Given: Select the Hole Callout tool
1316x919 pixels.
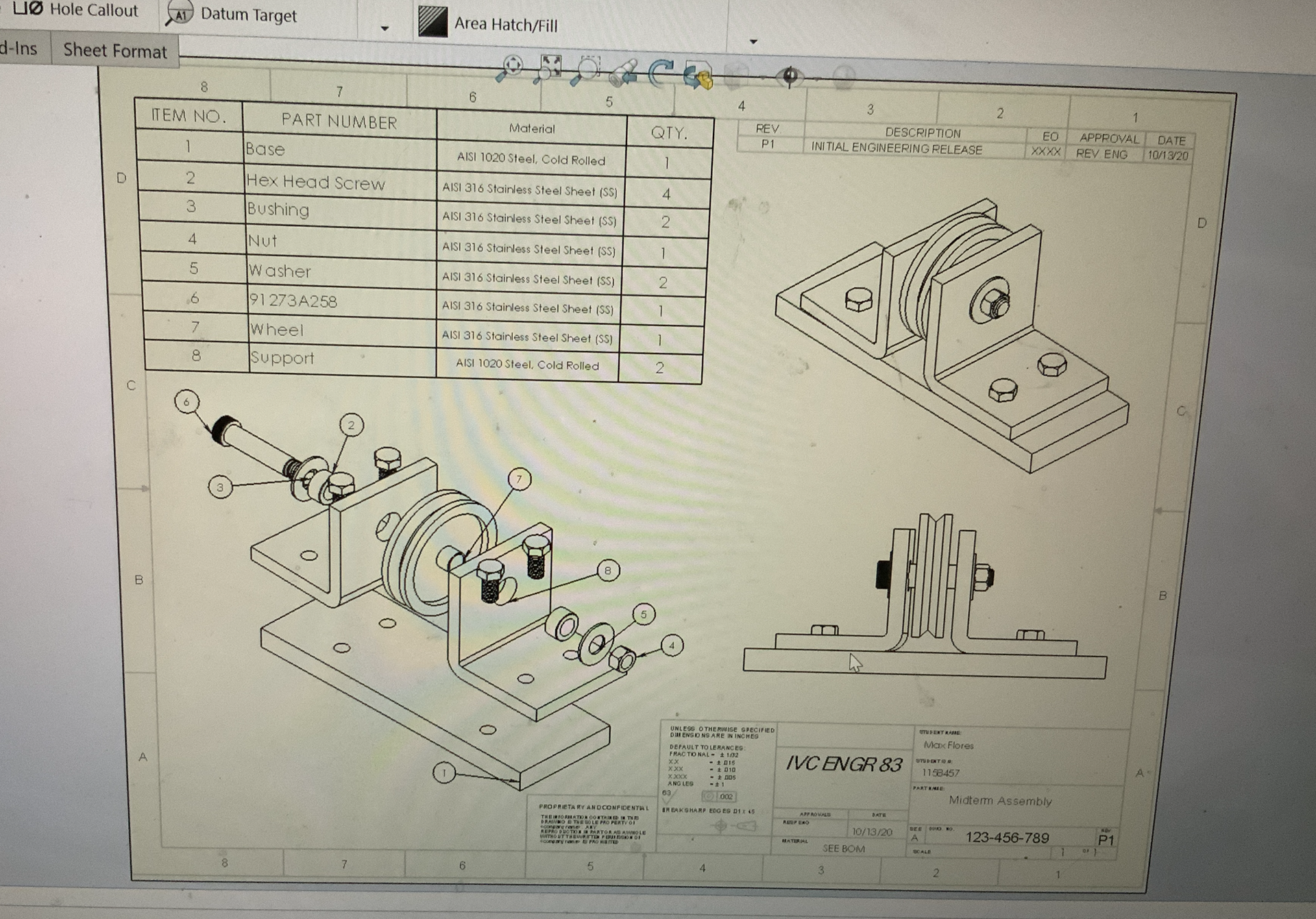Looking at the screenshot, I should [77, 10].
